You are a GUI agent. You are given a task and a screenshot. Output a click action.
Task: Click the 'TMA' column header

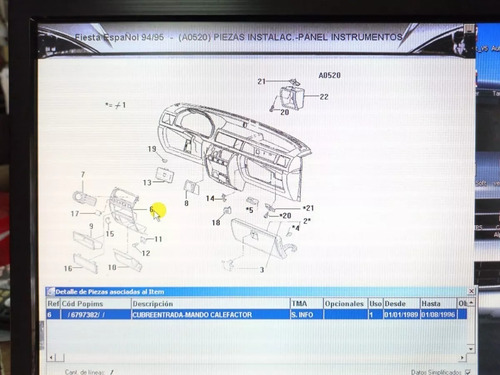point(307,304)
